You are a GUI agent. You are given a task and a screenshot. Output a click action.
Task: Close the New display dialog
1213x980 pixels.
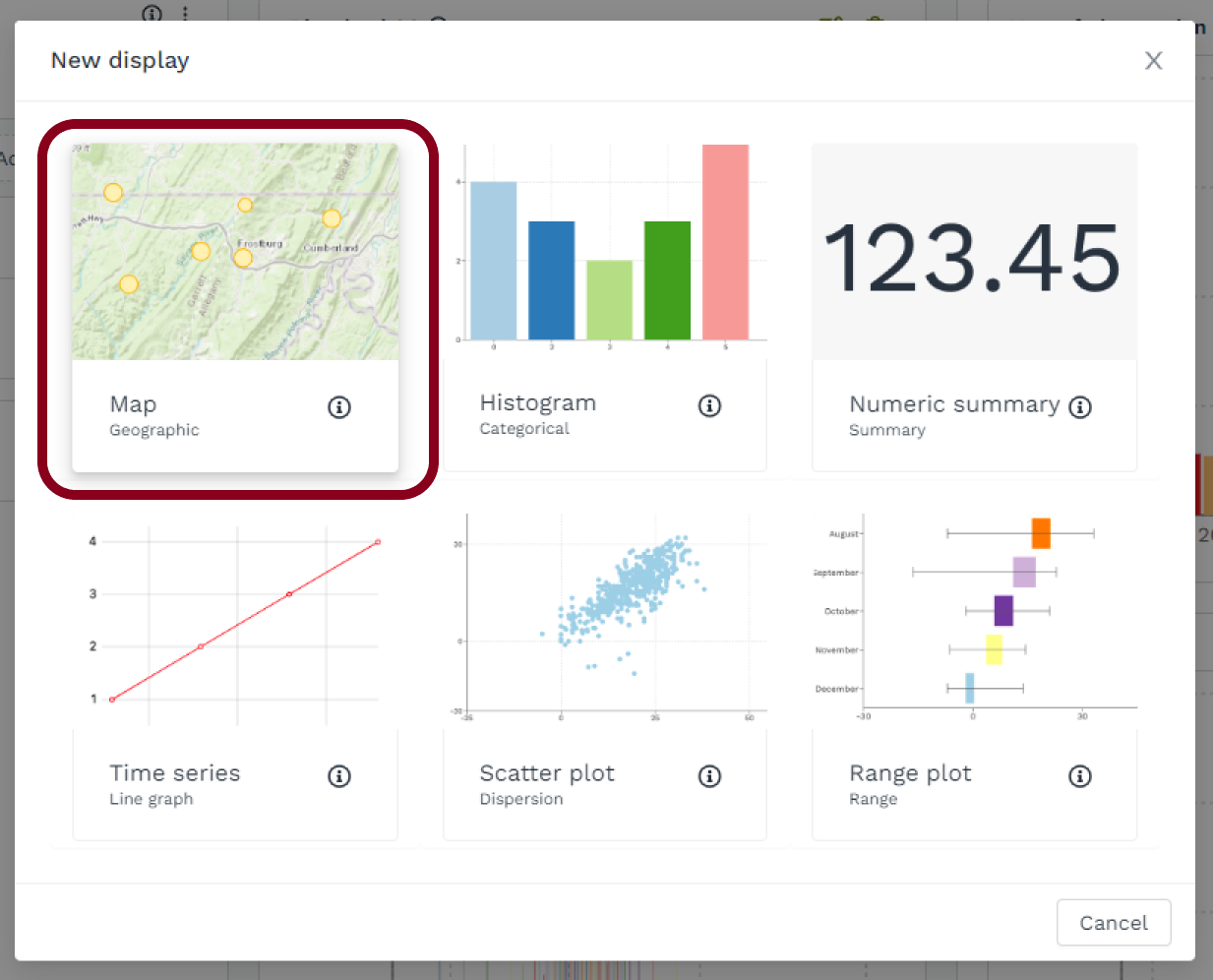click(x=1153, y=61)
